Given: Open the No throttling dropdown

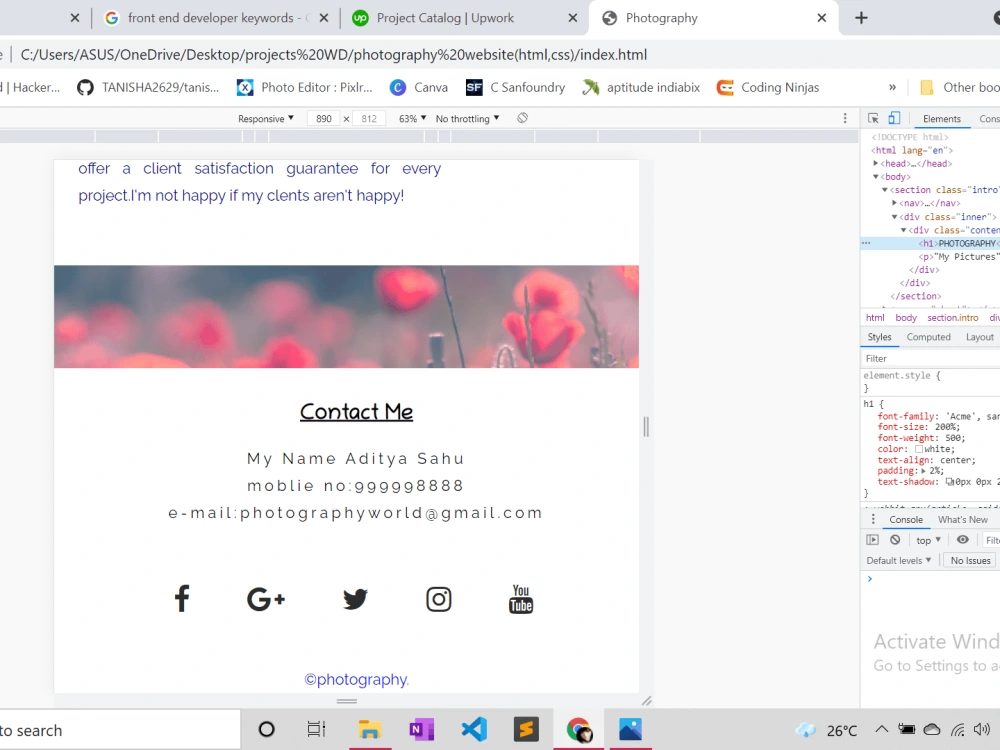Looking at the screenshot, I should [467, 119].
